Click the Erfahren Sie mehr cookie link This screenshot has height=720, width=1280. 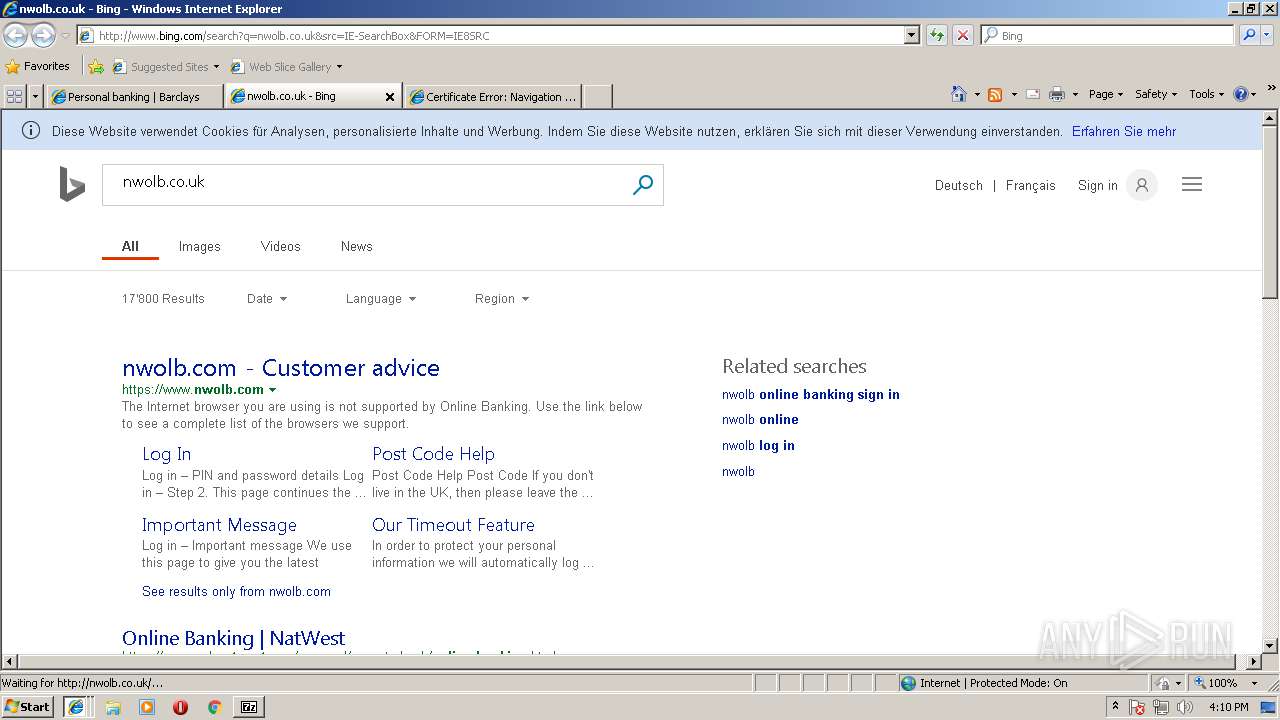pyautogui.click(x=1124, y=131)
